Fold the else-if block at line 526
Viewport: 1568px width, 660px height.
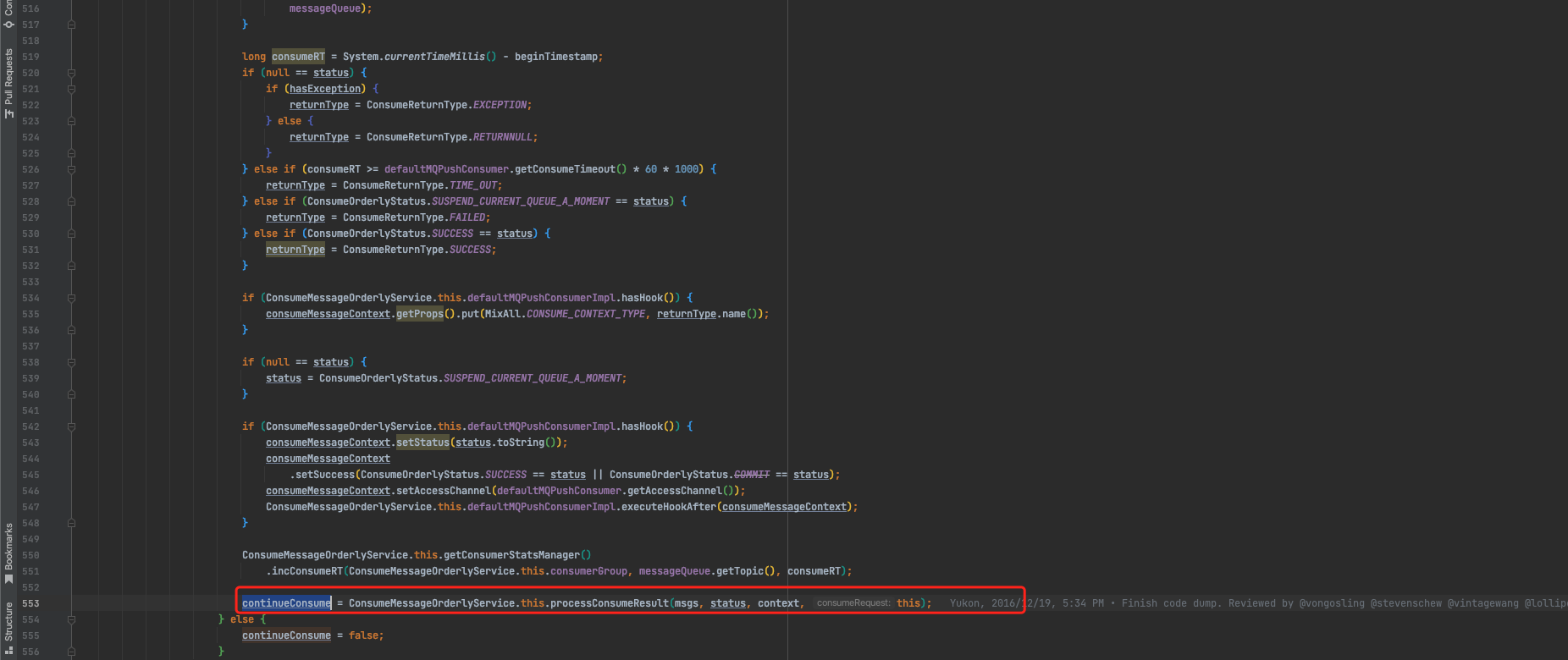tap(71, 169)
